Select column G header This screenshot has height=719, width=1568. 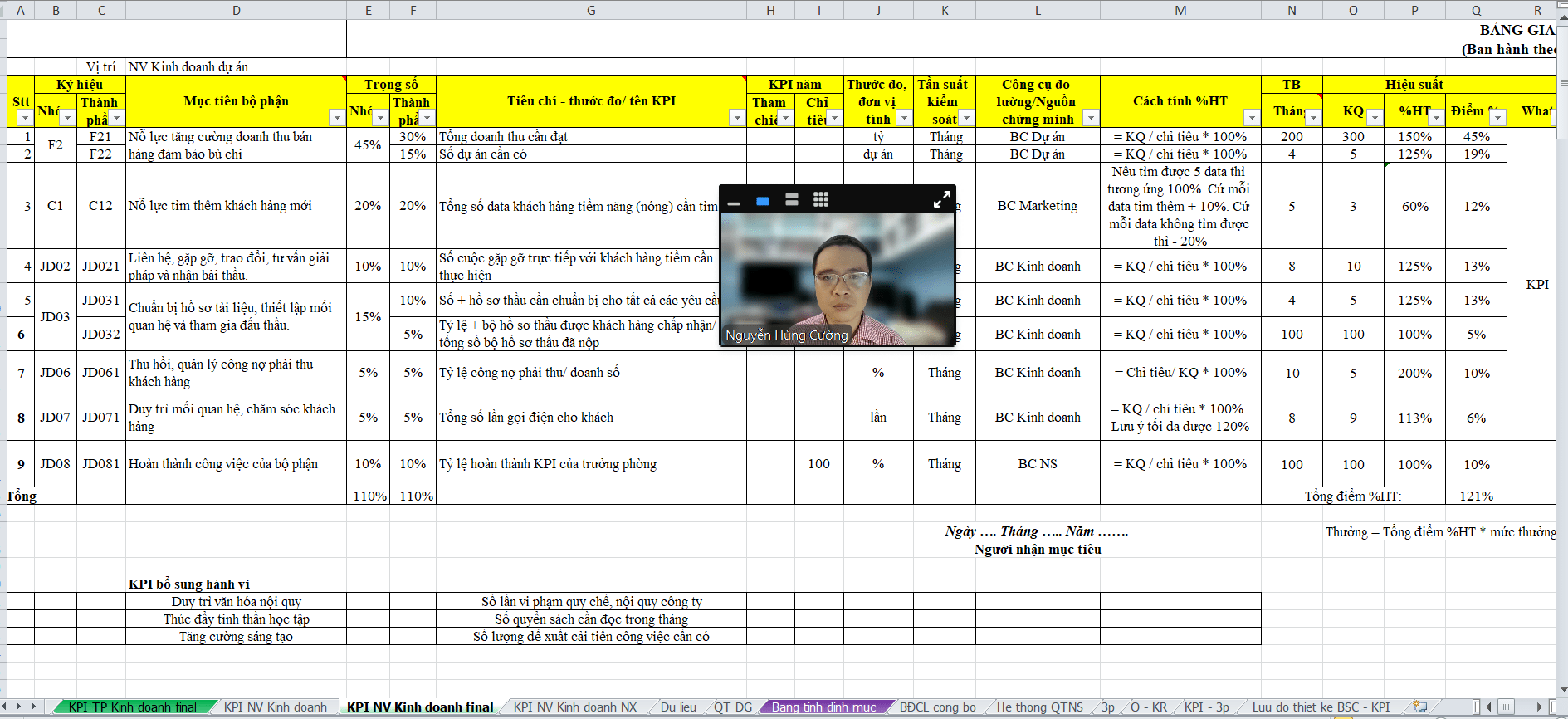click(x=590, y=10)
